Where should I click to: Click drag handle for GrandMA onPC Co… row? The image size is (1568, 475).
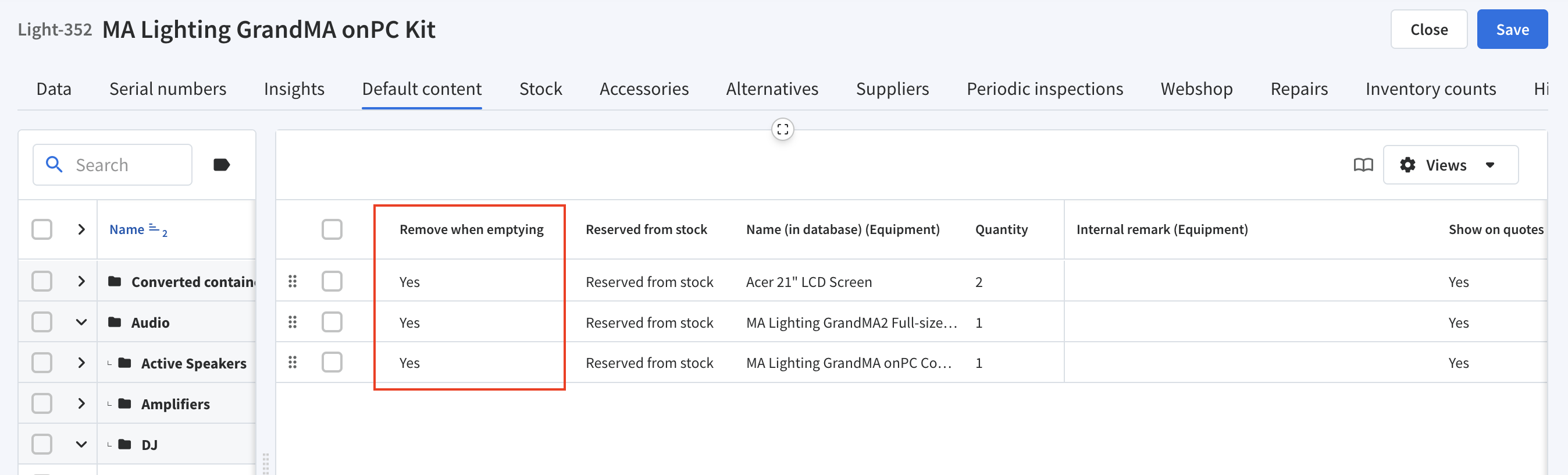click(x=293, y=362)
